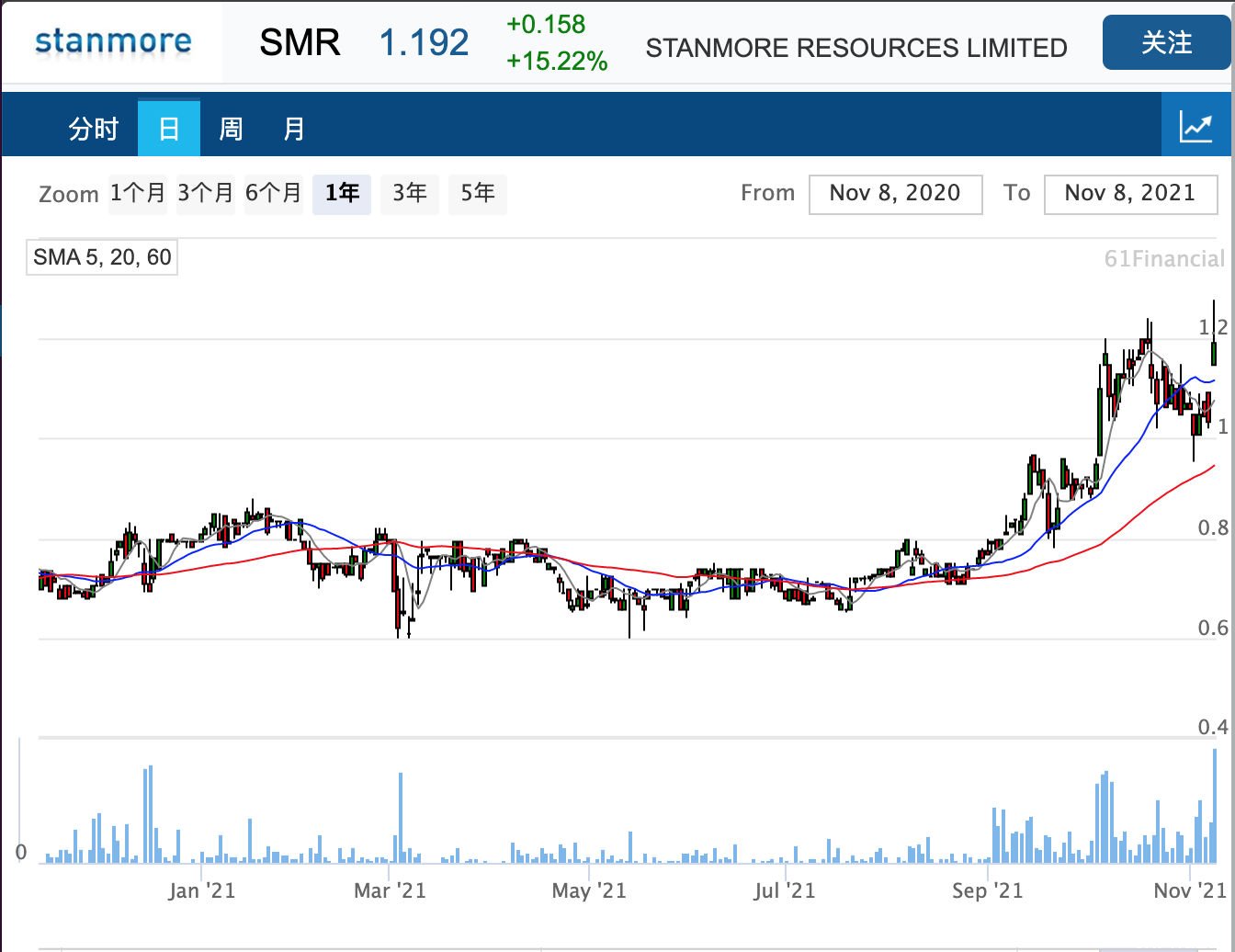This screenshot has width=1235, height=952.
Task: Set zoom range to 1个月
Action: 138,194
